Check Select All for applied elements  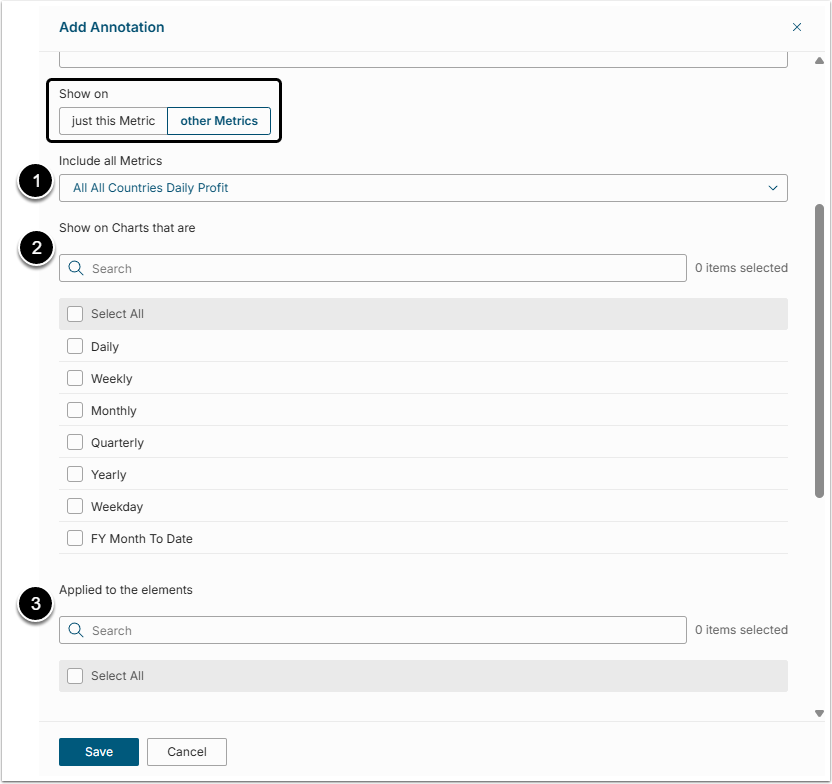75,676
